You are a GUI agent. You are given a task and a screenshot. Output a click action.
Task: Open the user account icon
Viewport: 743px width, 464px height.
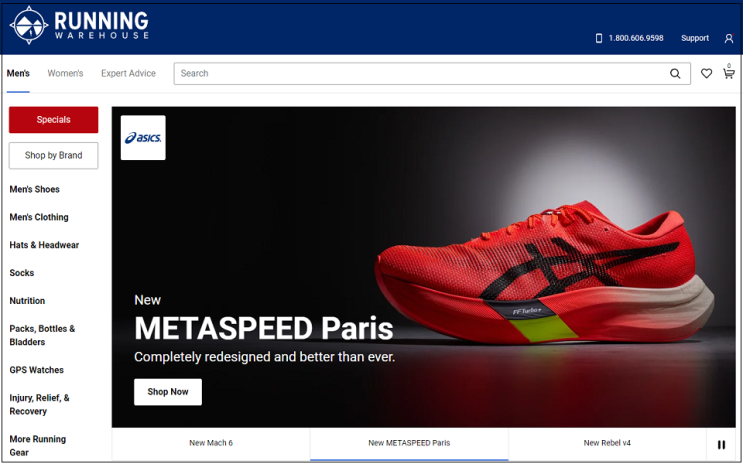pos(729,38)
